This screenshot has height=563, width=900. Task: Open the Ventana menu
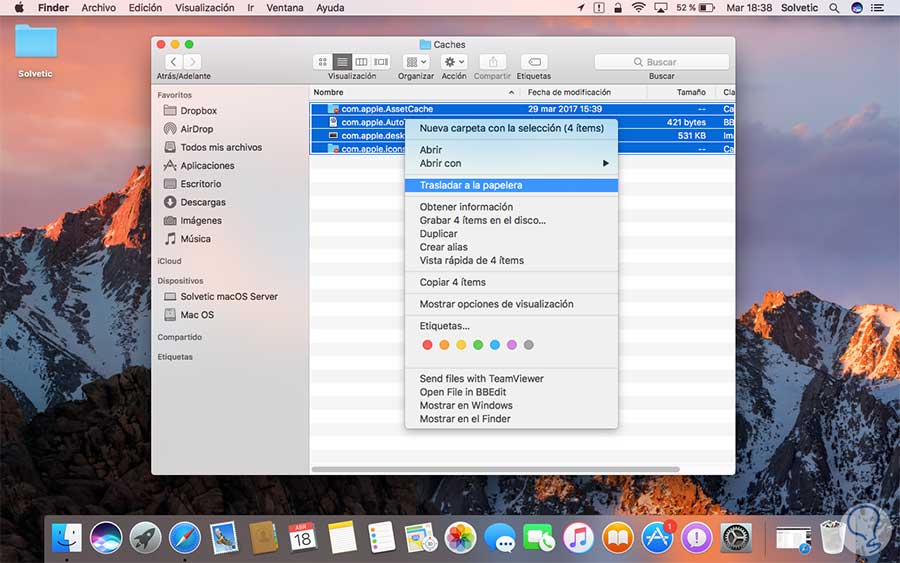285,7
